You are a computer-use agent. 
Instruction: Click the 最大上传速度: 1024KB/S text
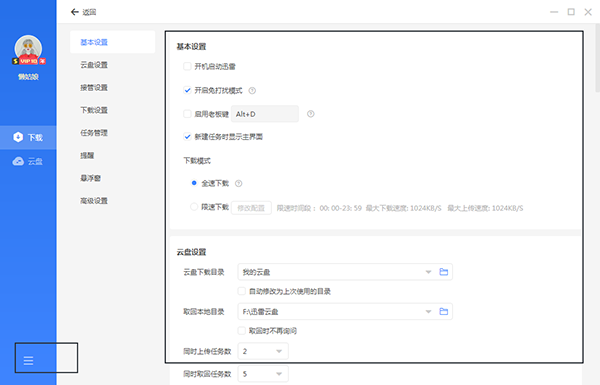tap(485, 208)
